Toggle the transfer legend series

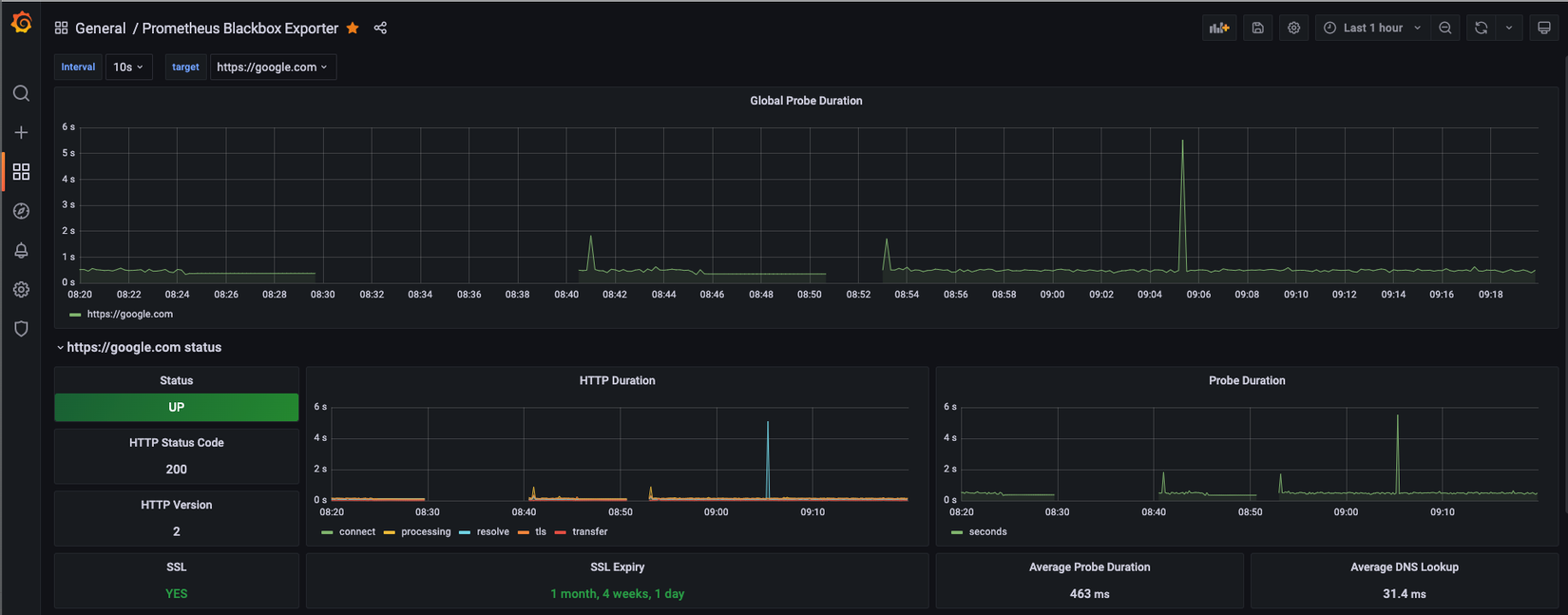[590, 531]
